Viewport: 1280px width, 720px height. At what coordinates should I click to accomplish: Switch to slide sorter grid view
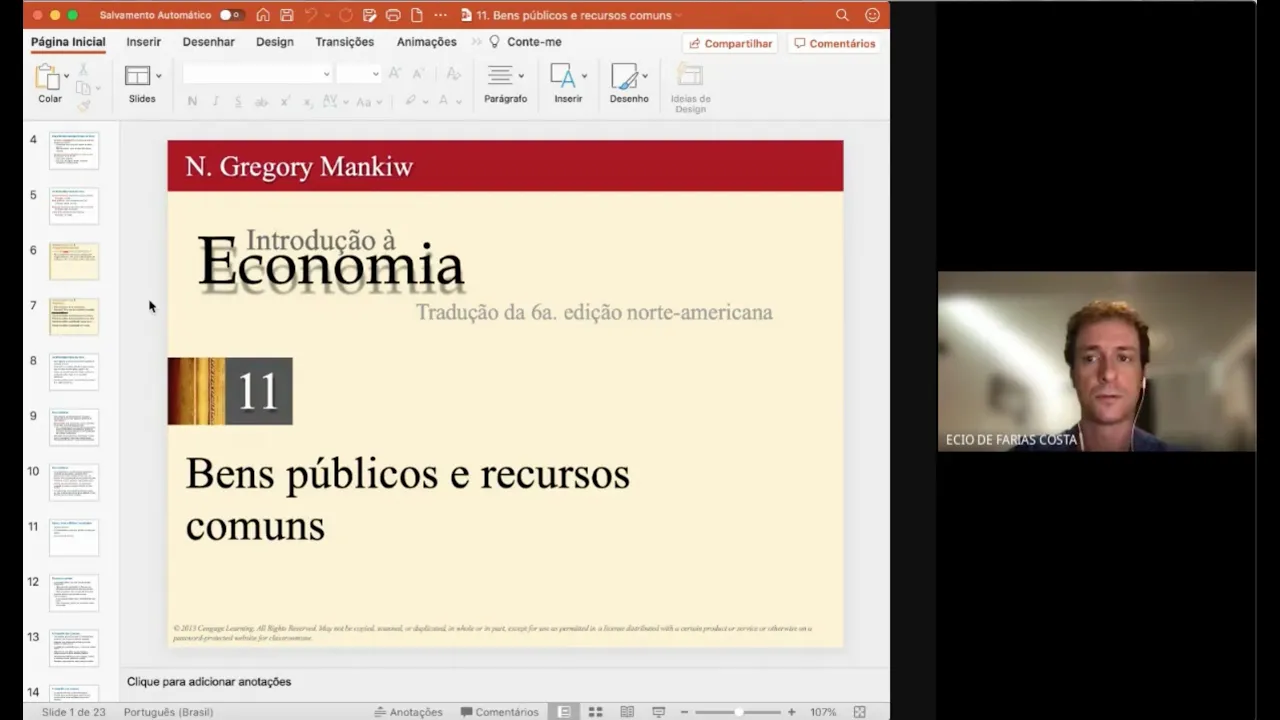[595, 712]
